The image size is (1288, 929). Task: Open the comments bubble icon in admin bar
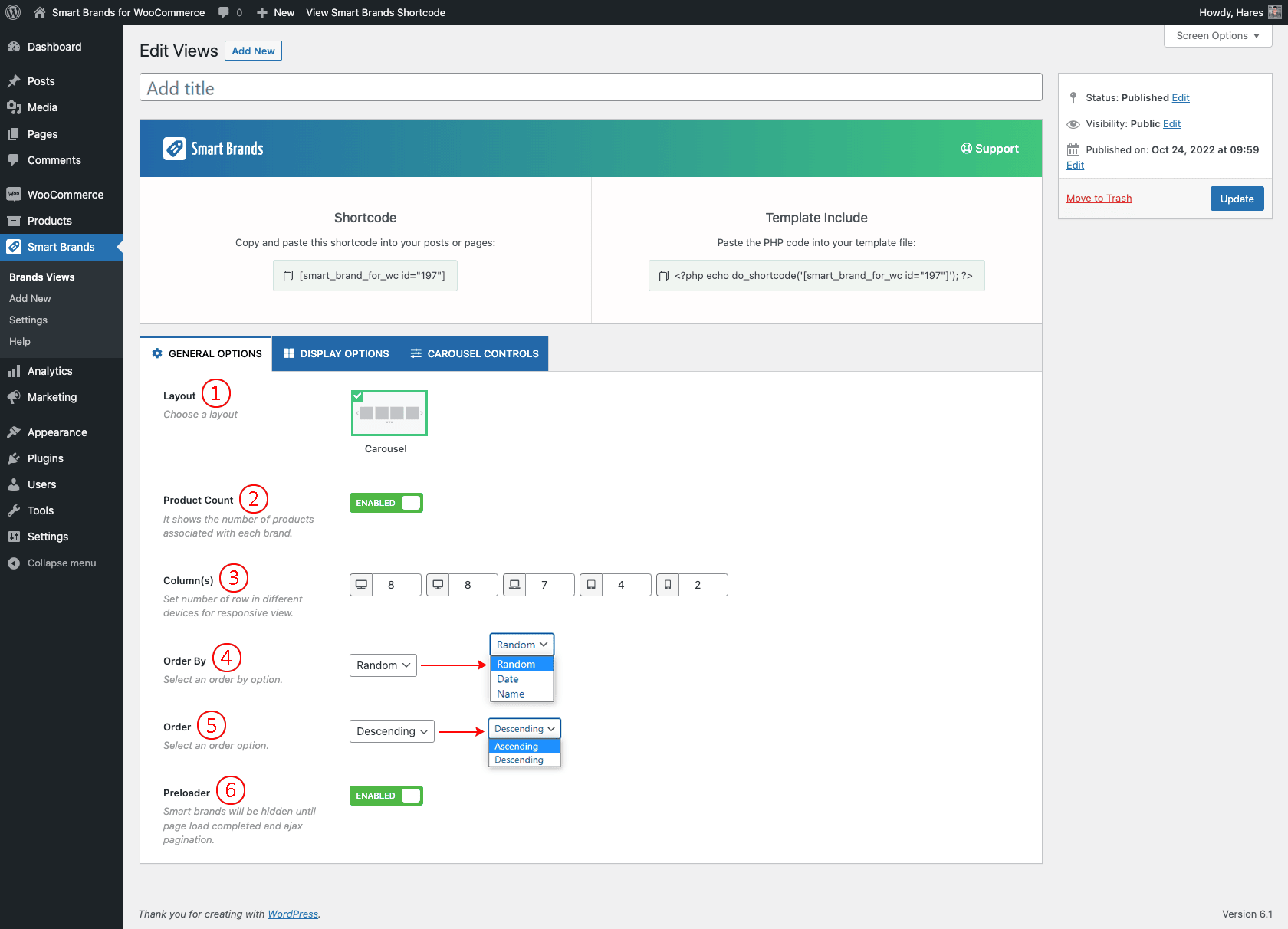(x=224, y=12)
